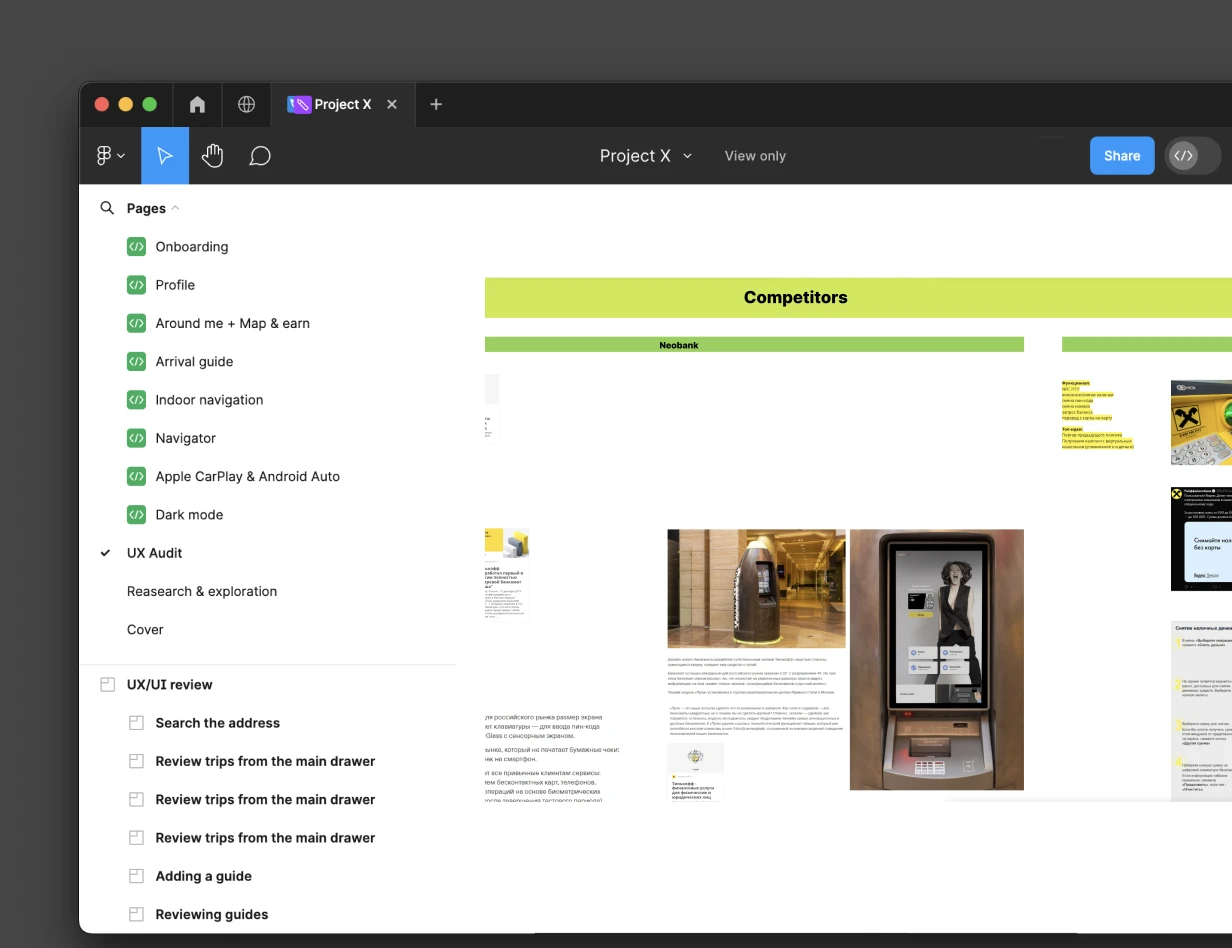The width and height of the screenshot is (1232, 948).
Task: Toggle Dev Mode with the code icon
Action: pos(1186,155)
